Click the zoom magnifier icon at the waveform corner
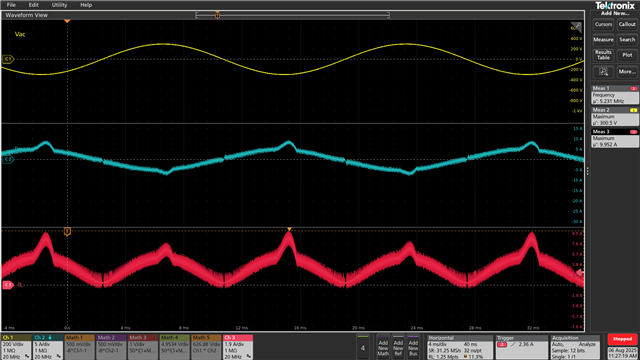Viewport: 640px width, 360px height. click(x=576, y=27)
